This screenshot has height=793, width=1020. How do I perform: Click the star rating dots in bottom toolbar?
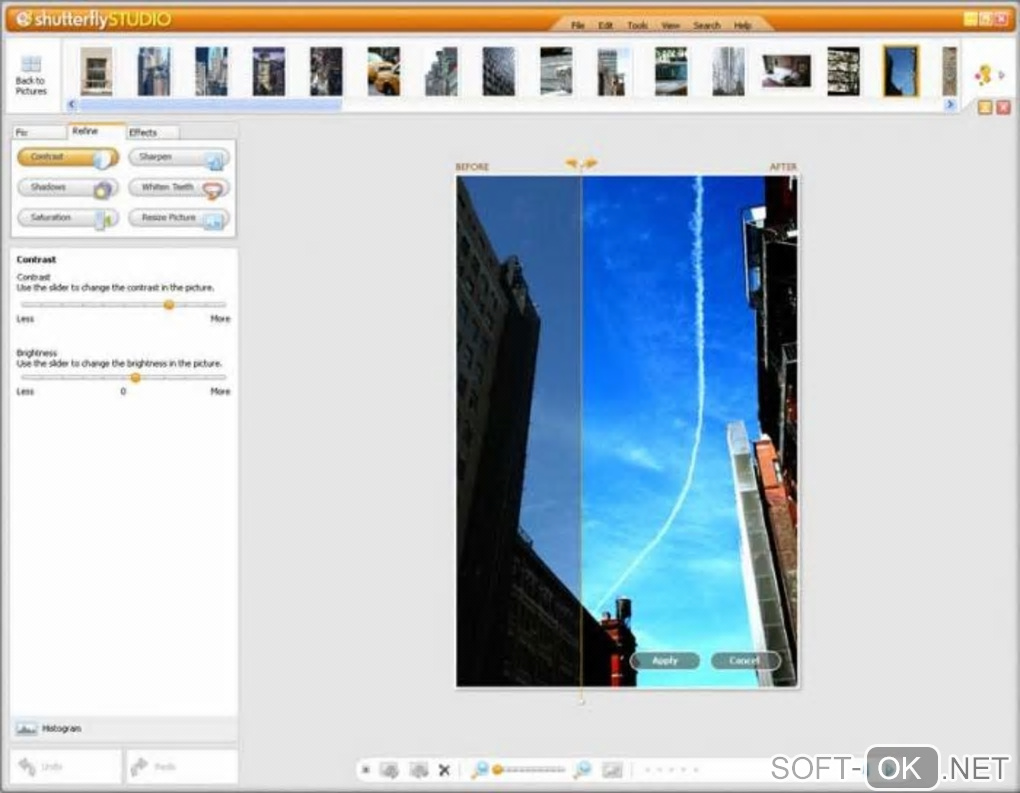(671, 770)
